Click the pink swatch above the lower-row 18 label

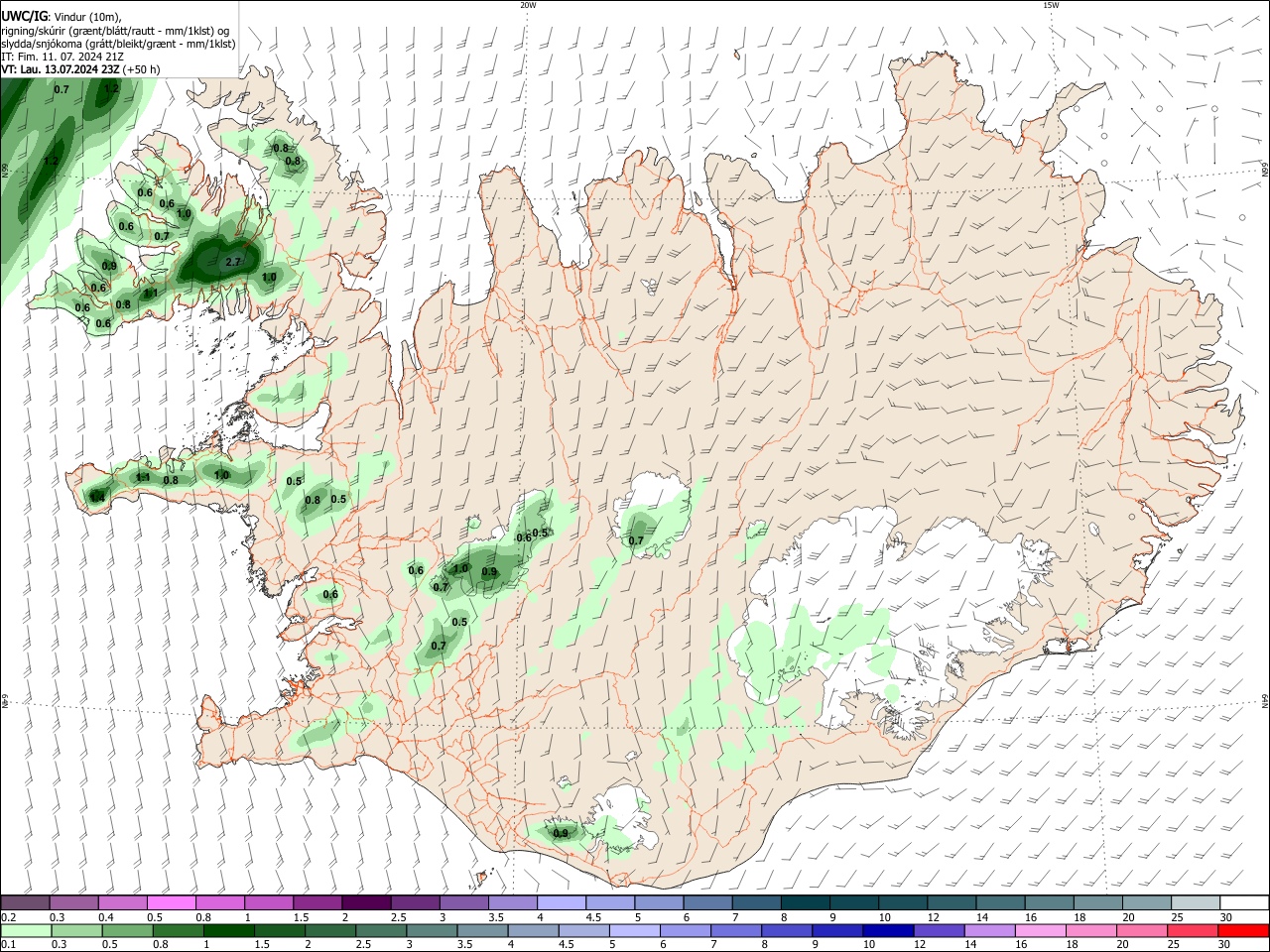[1092, 931]
